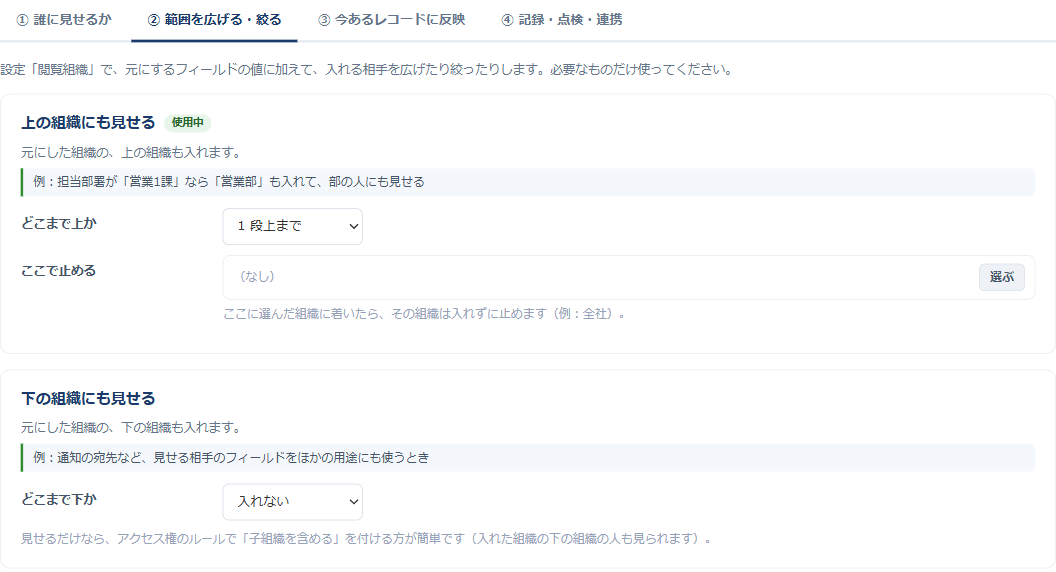The image size is (1056, 572).
Task: Click the どこまで上か label
Action: click(x=59, y=224)
